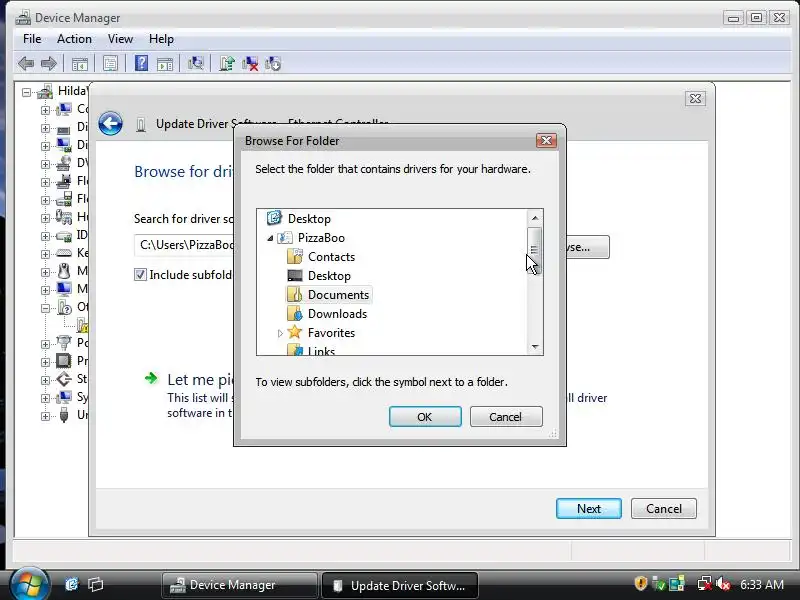The width and height of the screenshot is (800, 600).
Task: Click the partly hidden Browse button
Action: 588,247
